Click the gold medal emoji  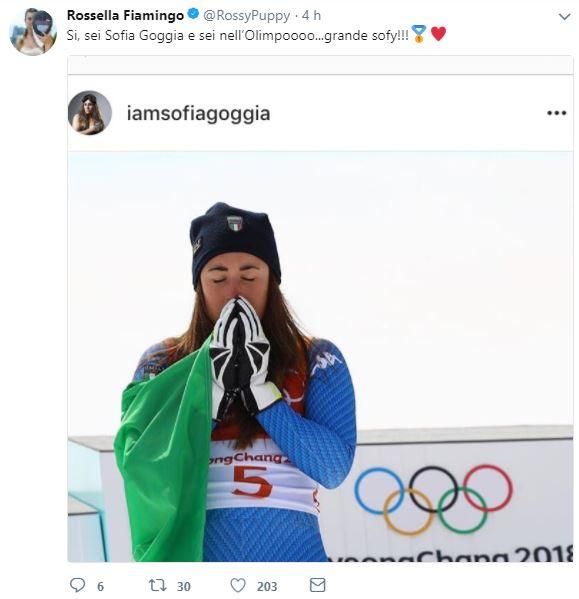pyautogui.click(x=419, y=34)
